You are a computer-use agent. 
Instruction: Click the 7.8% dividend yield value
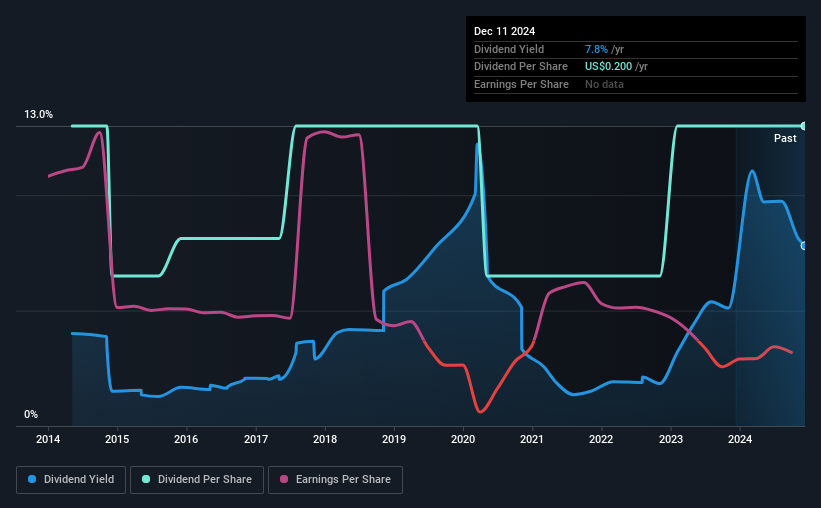[596, 49]
